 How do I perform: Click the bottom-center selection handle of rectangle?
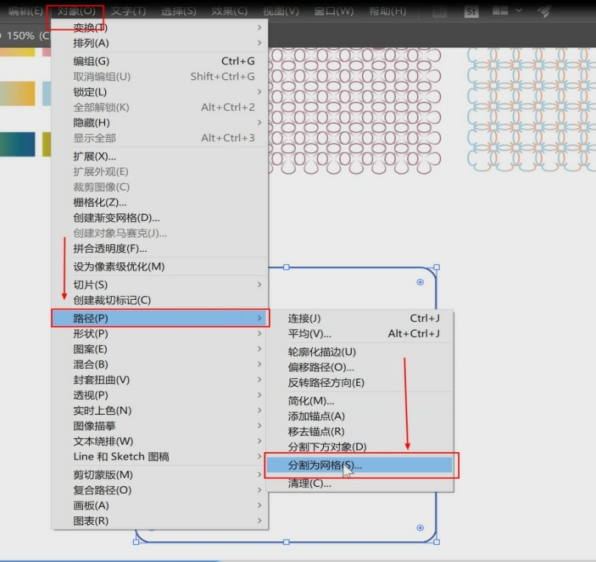pyautogui.click(x=286, y=541)
